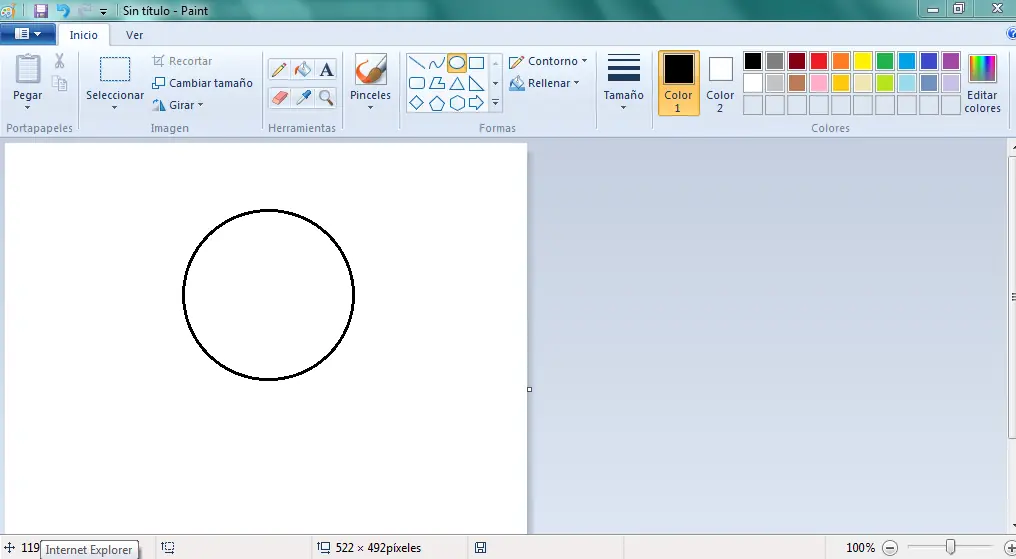Switch to the Ver tab

coord(134,35)
